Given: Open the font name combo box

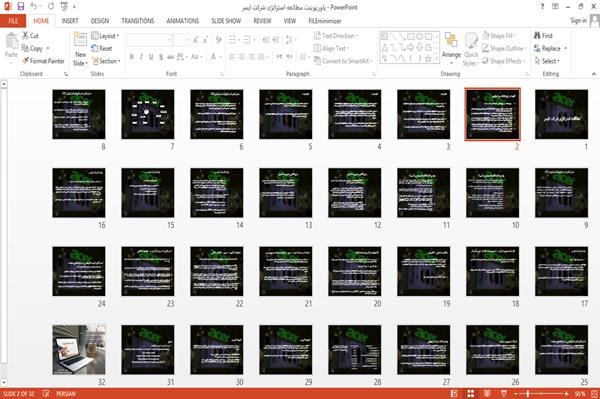Looking at the screenshot, I should click(150, 40).
